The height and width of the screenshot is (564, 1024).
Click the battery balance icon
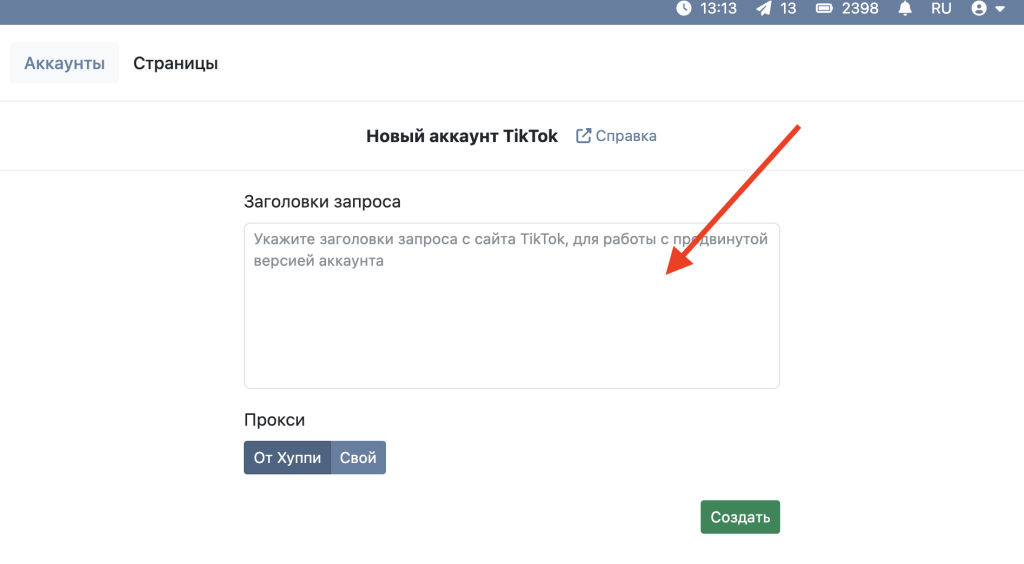(826, 8)
